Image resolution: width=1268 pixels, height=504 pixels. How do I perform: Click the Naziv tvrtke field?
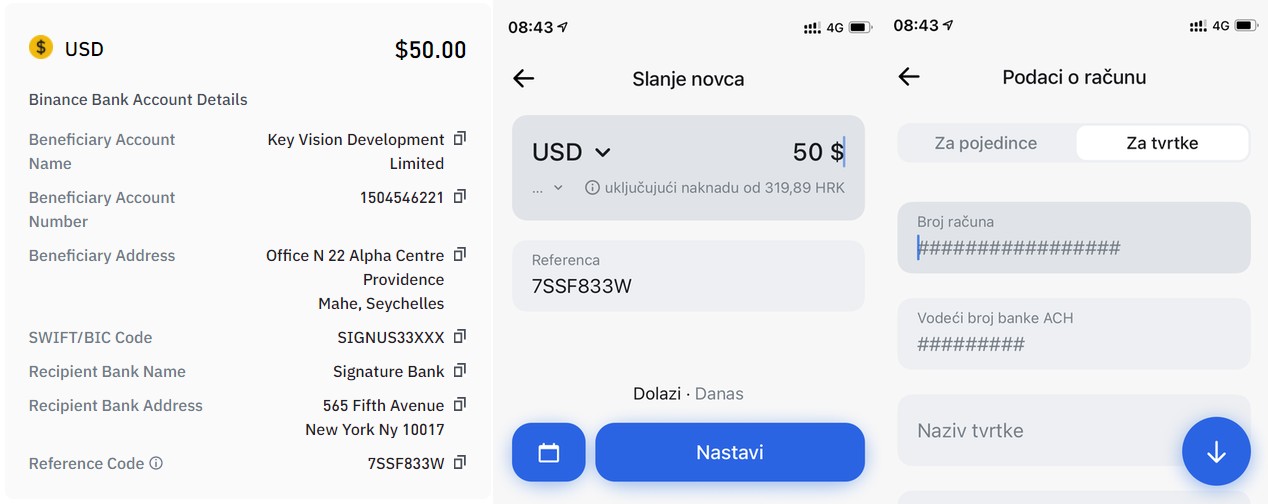(x=1040, y=431)
